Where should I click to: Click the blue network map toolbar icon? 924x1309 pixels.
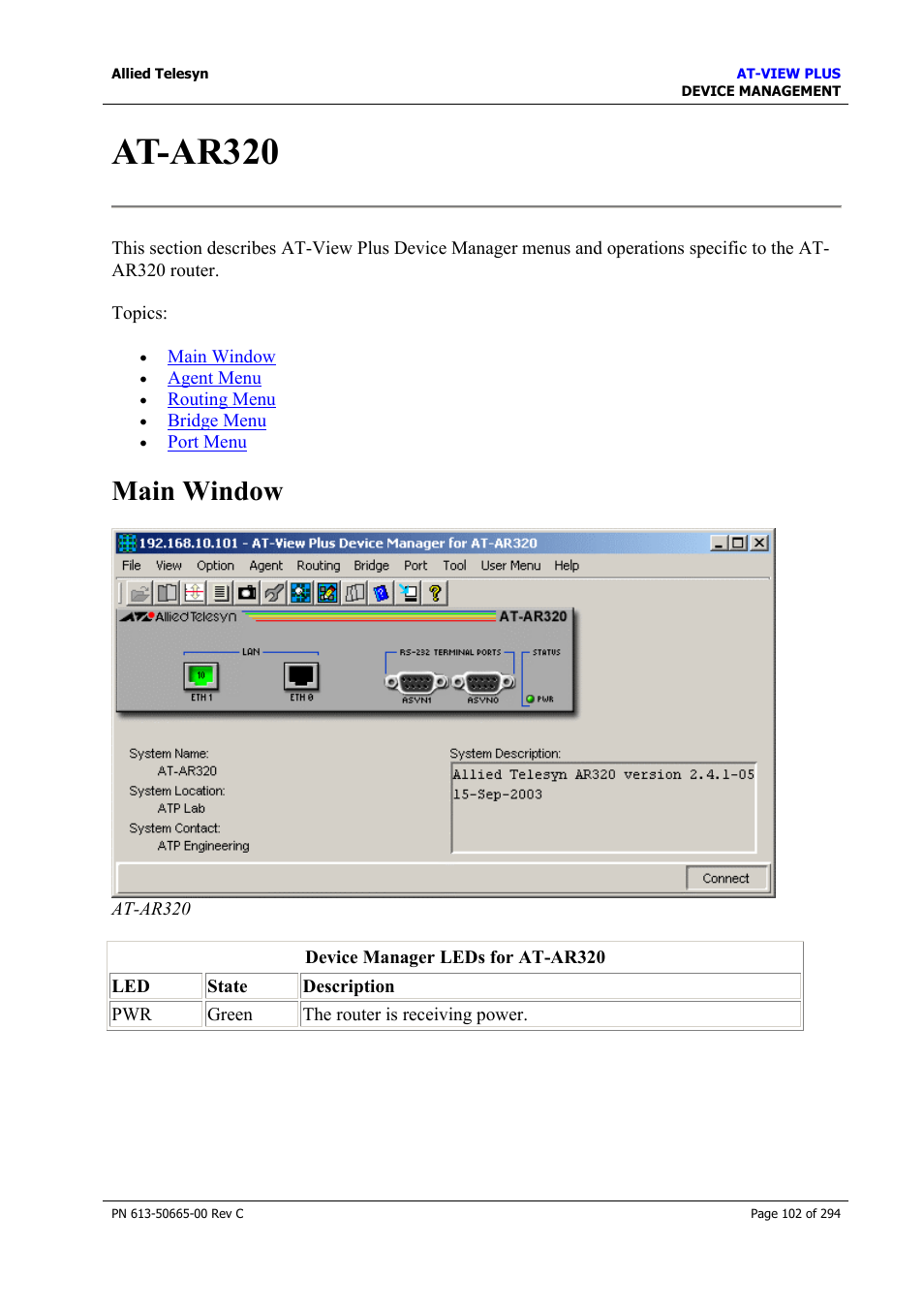(x=301, y=593)
